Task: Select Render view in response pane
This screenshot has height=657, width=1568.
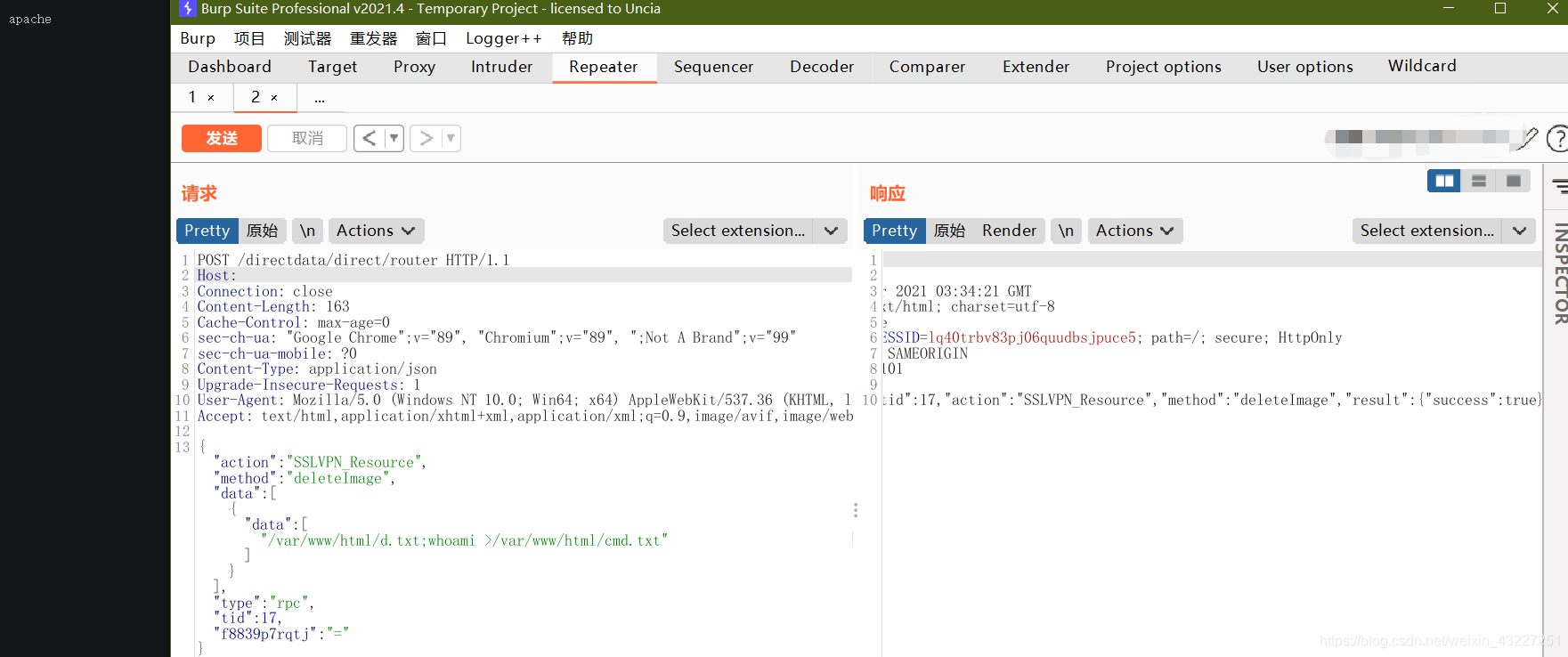Action: pos(1009,231)
